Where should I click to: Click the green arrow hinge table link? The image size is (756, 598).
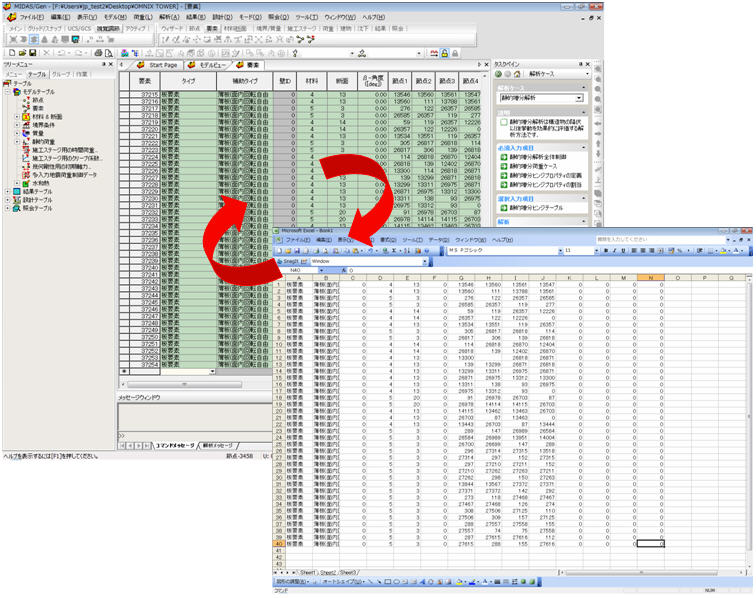(x=503, y=208)
